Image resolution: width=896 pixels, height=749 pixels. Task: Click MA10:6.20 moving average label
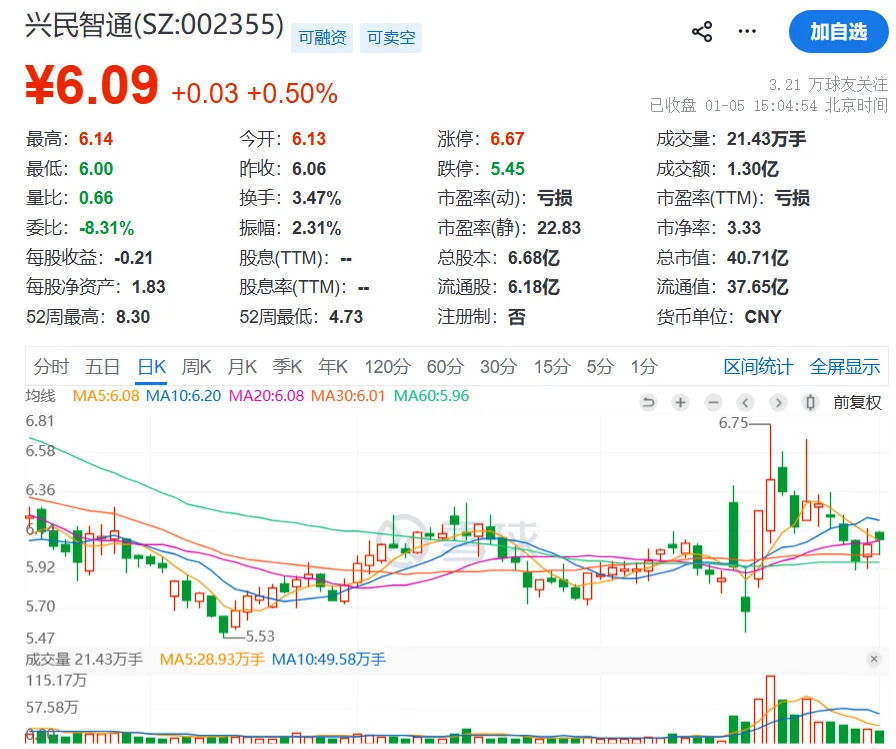183,395
